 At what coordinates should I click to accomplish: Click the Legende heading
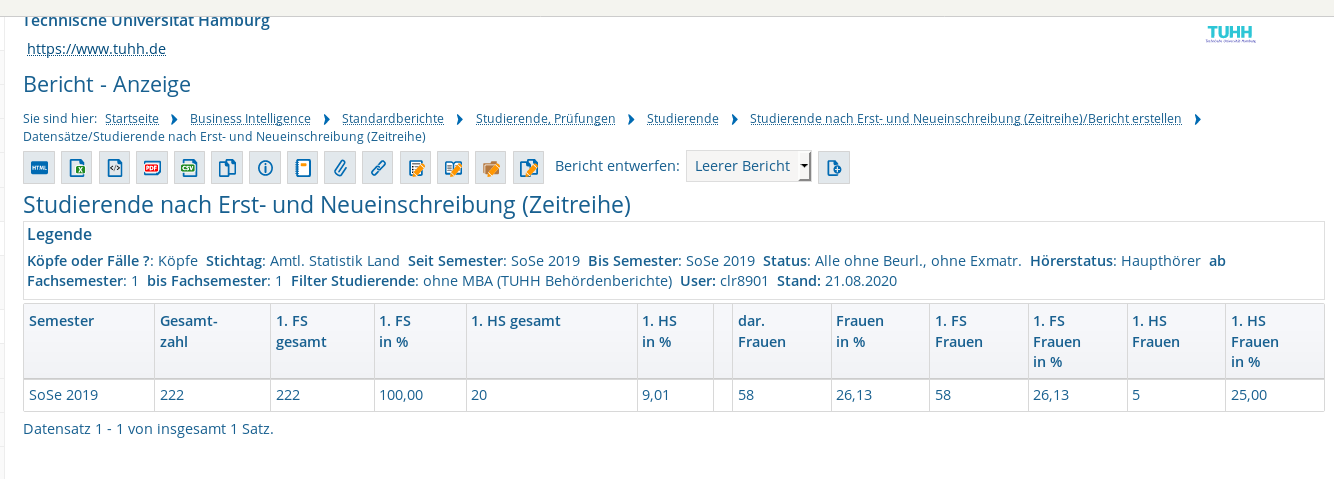(x=60, y=235)
